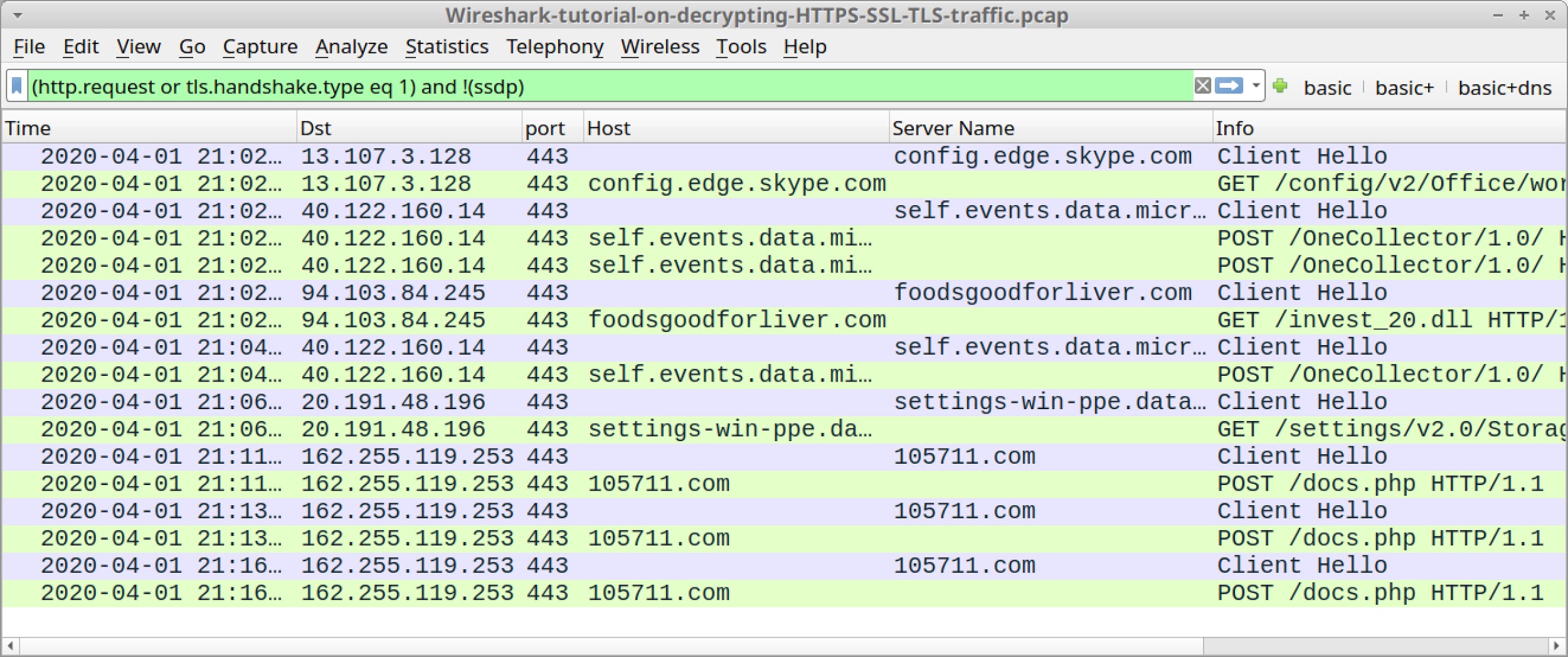Apply the basic+dns filter button

pyautogui.click(x=1503, y=87)
